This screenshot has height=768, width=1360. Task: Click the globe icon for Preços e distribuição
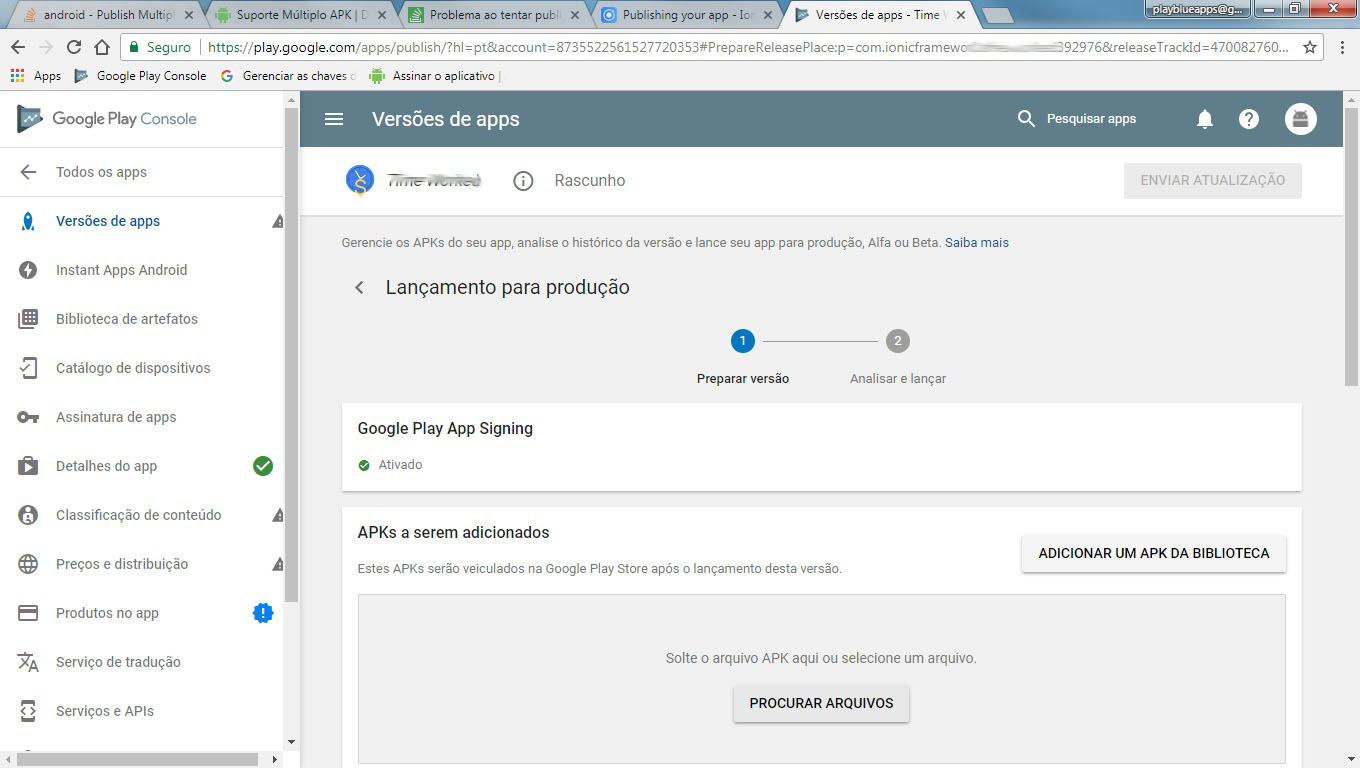(x=28, y=564)
